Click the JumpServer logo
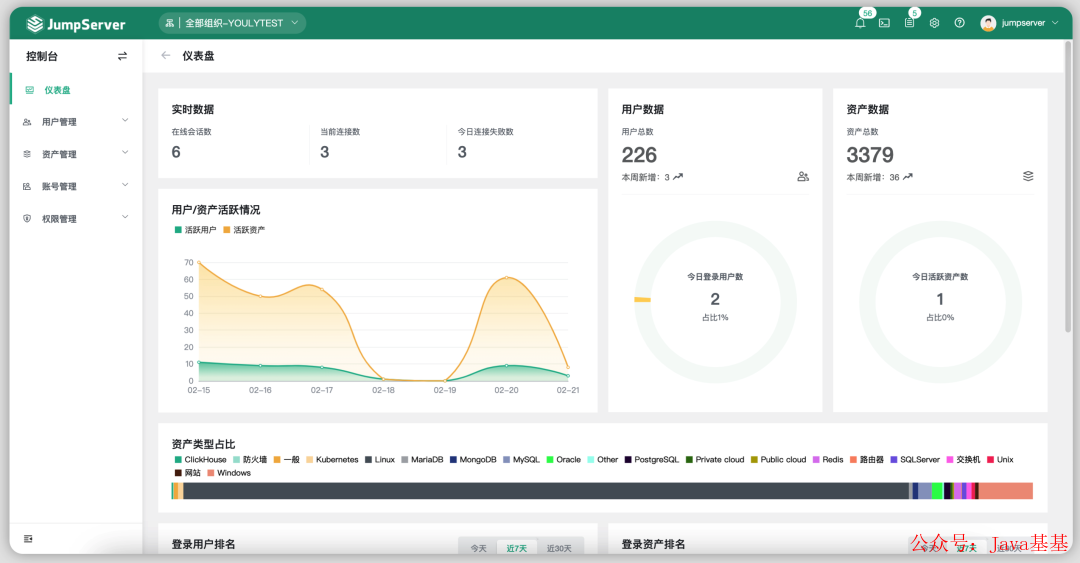The image size is (1080, 563). pyautogui.click(x=76, y=24)
